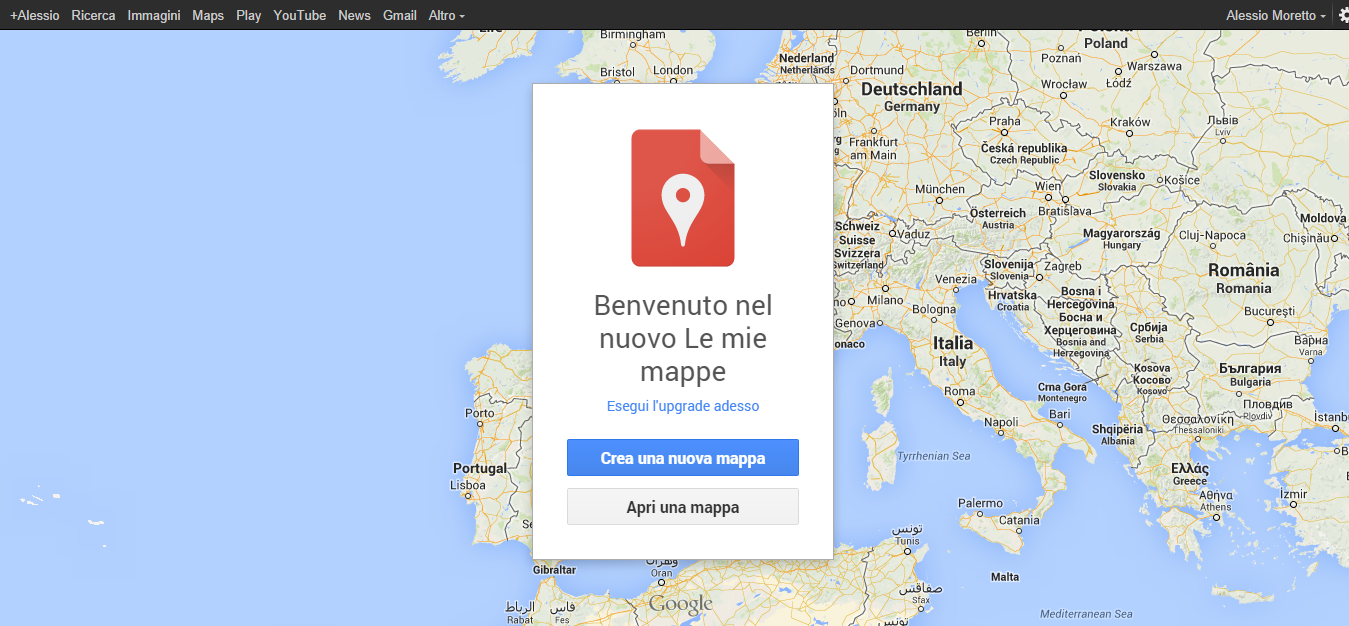Click the Birmingham city label
The height and width of the screenshot is (626, 1349).
[632, 34]
